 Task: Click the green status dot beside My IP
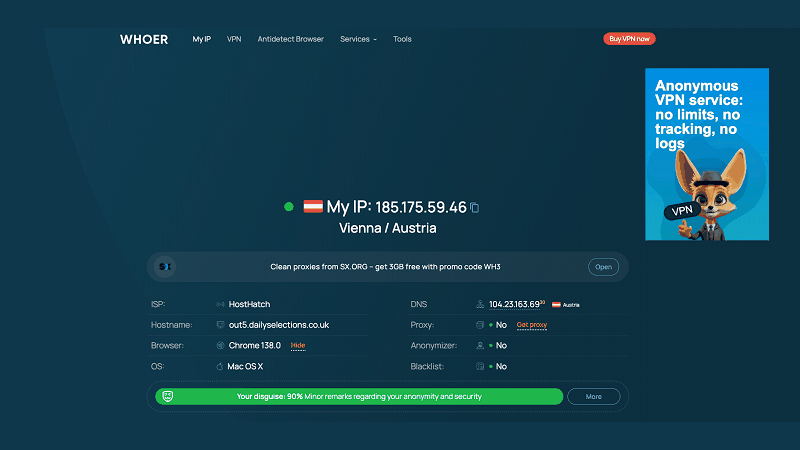(x=289, y=207)
